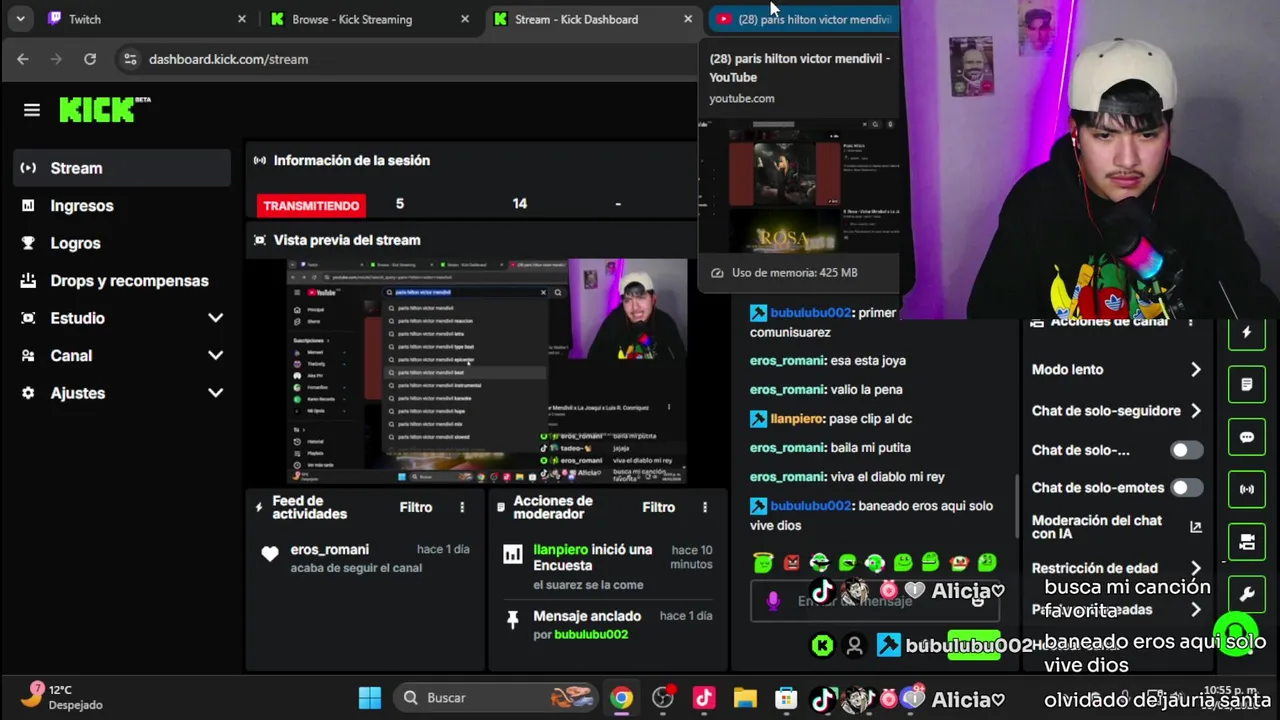Open Ingresos in the sidebar
This screenshot has height=720, width=1280.
click(x=122, y=206)
